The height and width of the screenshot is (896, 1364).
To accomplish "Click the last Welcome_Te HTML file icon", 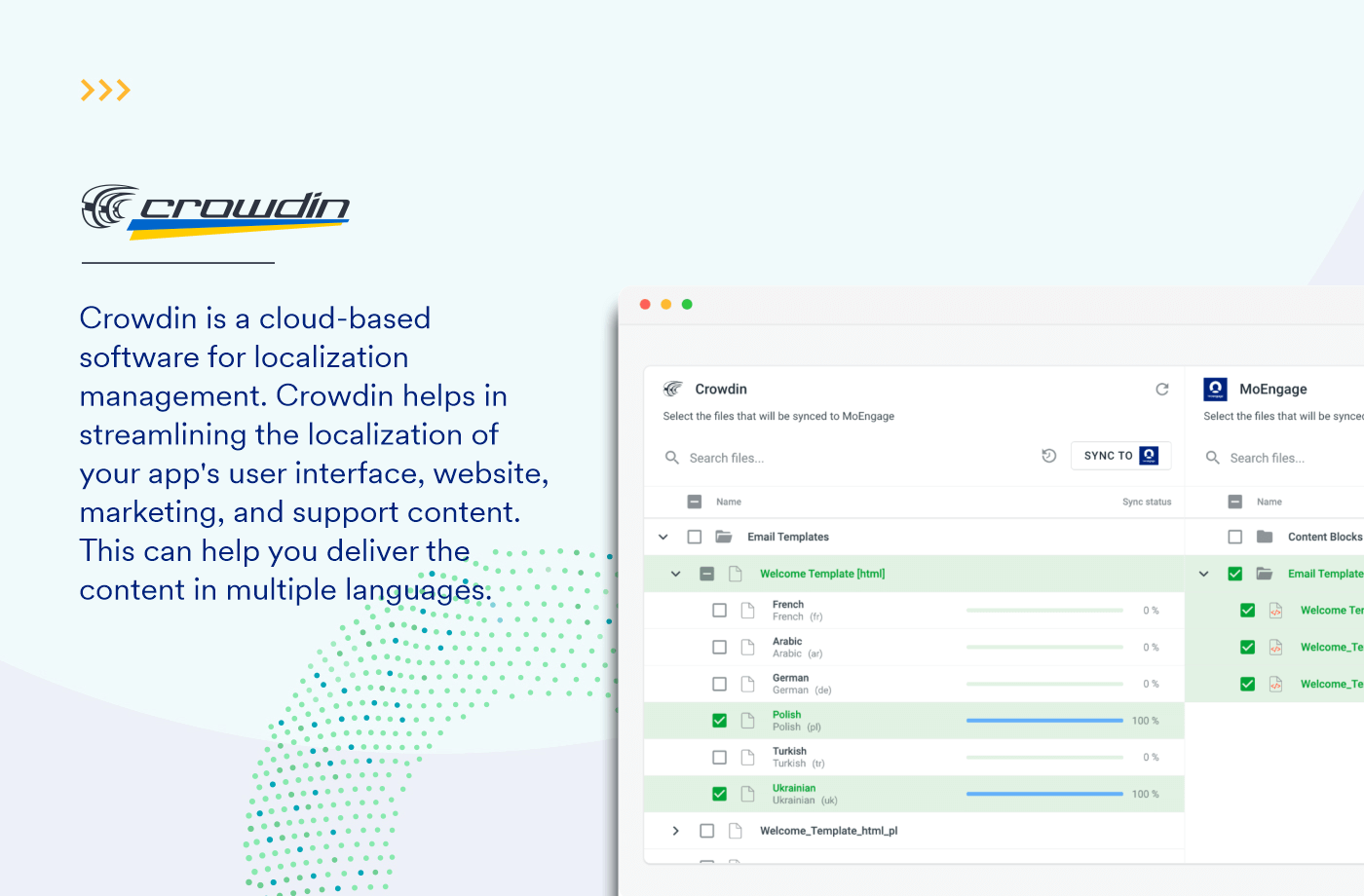I will [1275, 684].
